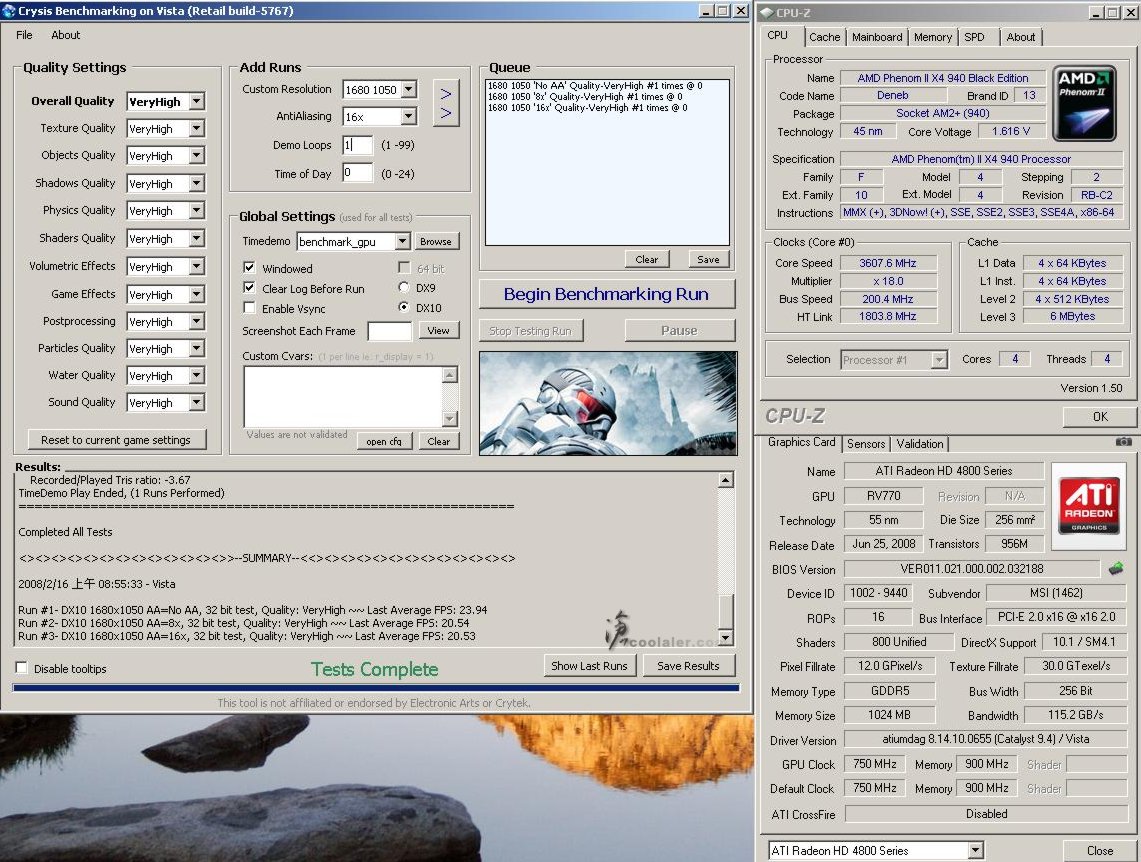Click the Crysis nanosuit preview image
Viewport: 1141px width, 862px height.
(x=608, y=403)
